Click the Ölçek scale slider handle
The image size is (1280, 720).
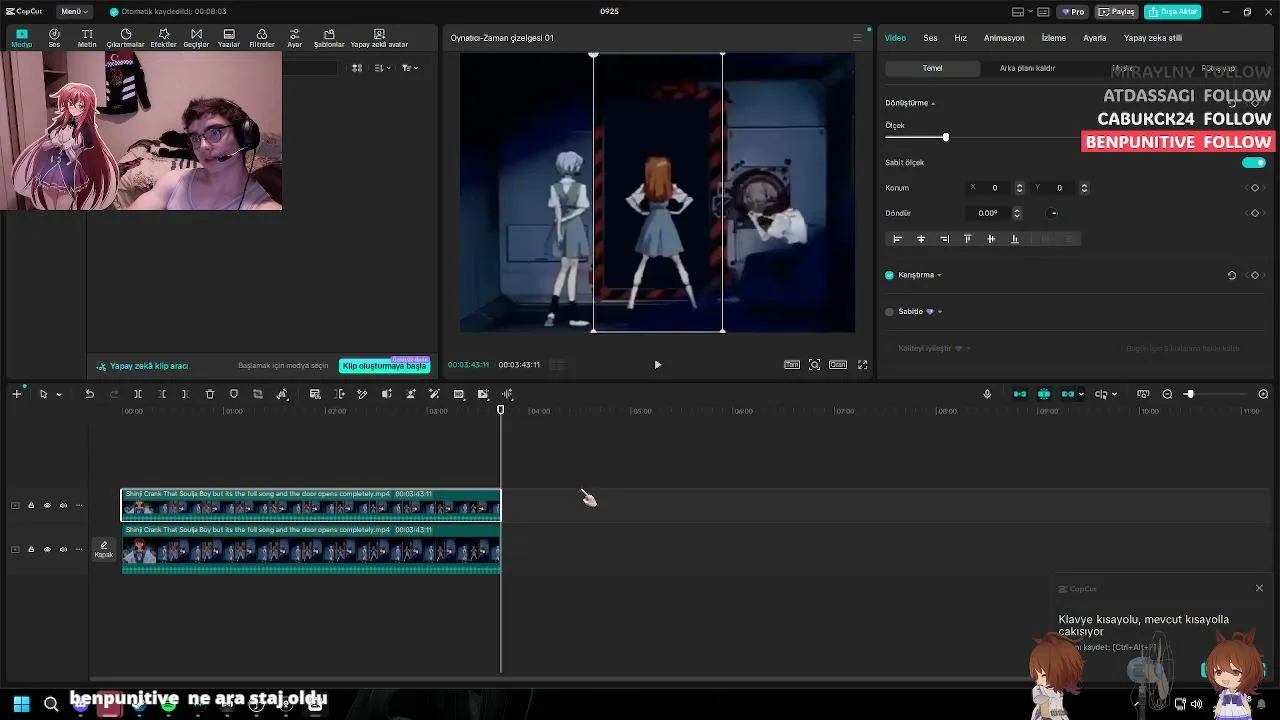pyautogui.click(x=945, y=137)
